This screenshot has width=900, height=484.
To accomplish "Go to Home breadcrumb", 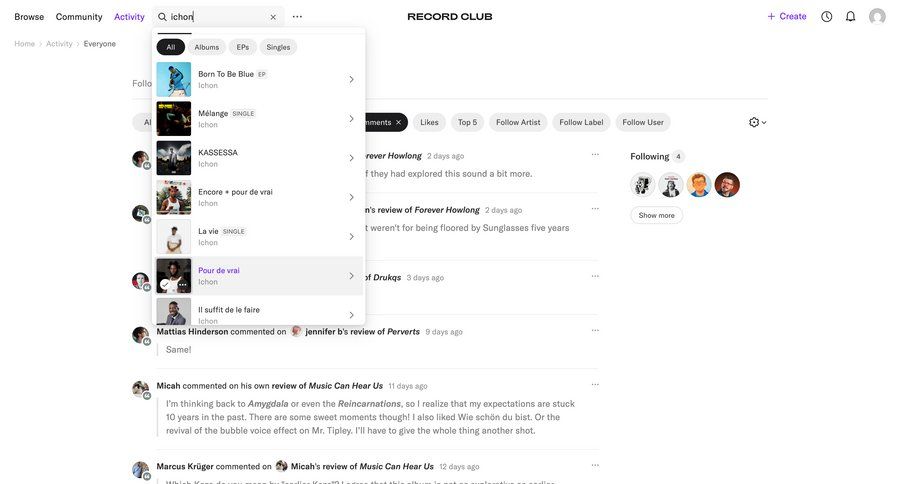I will click(x=25, y=44).
